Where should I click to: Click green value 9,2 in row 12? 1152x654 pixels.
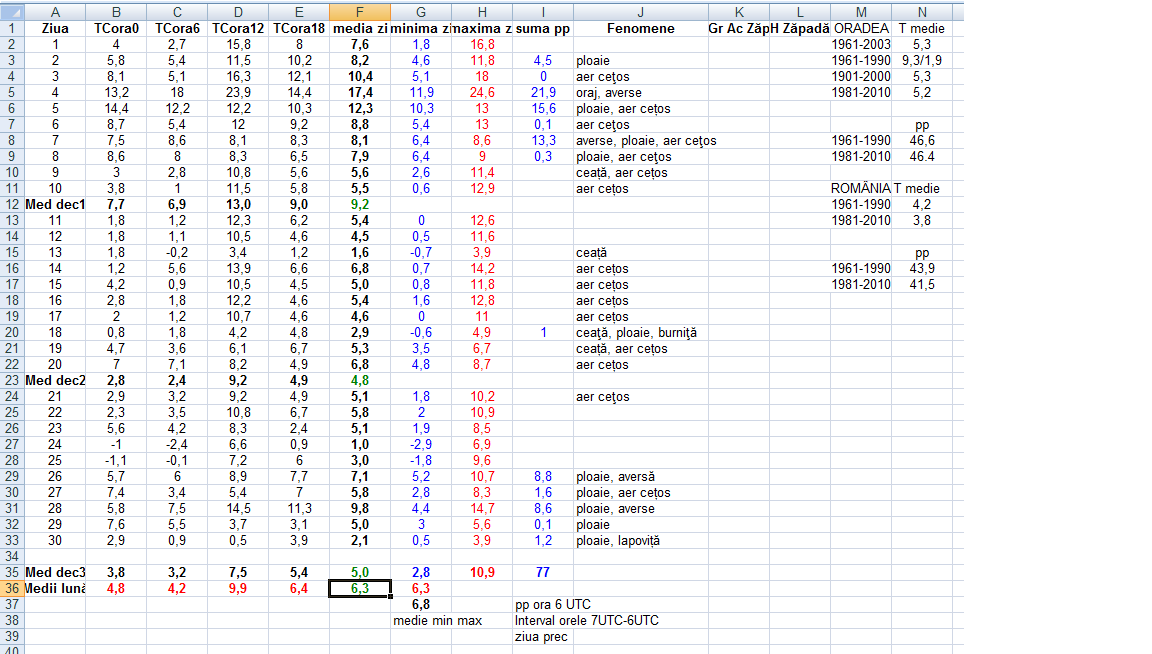(x=359, y=204)
